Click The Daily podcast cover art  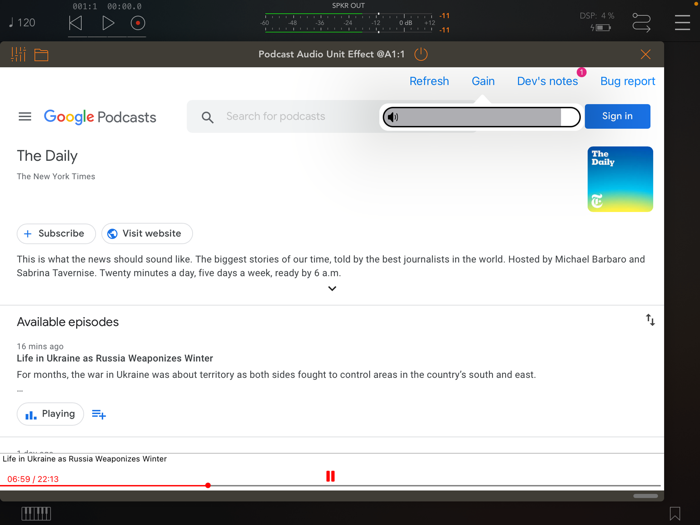tap(620, 179)
